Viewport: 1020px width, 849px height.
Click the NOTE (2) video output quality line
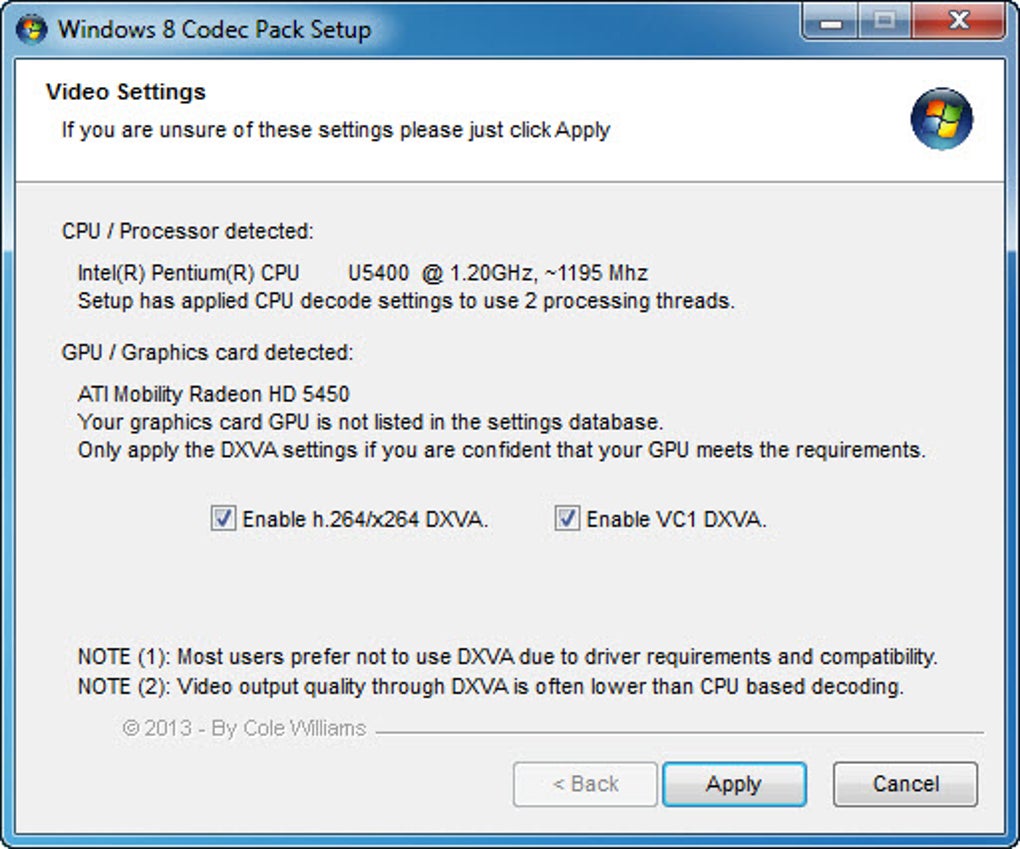[490, 686]
